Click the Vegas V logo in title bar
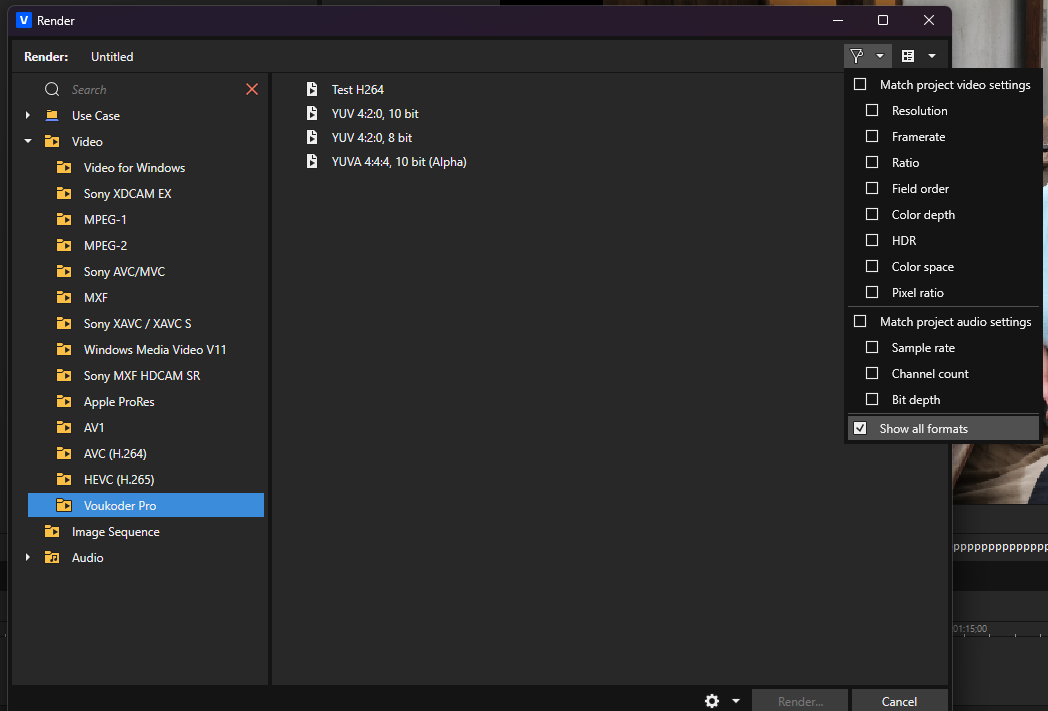1048x711 pixels. 23,20
